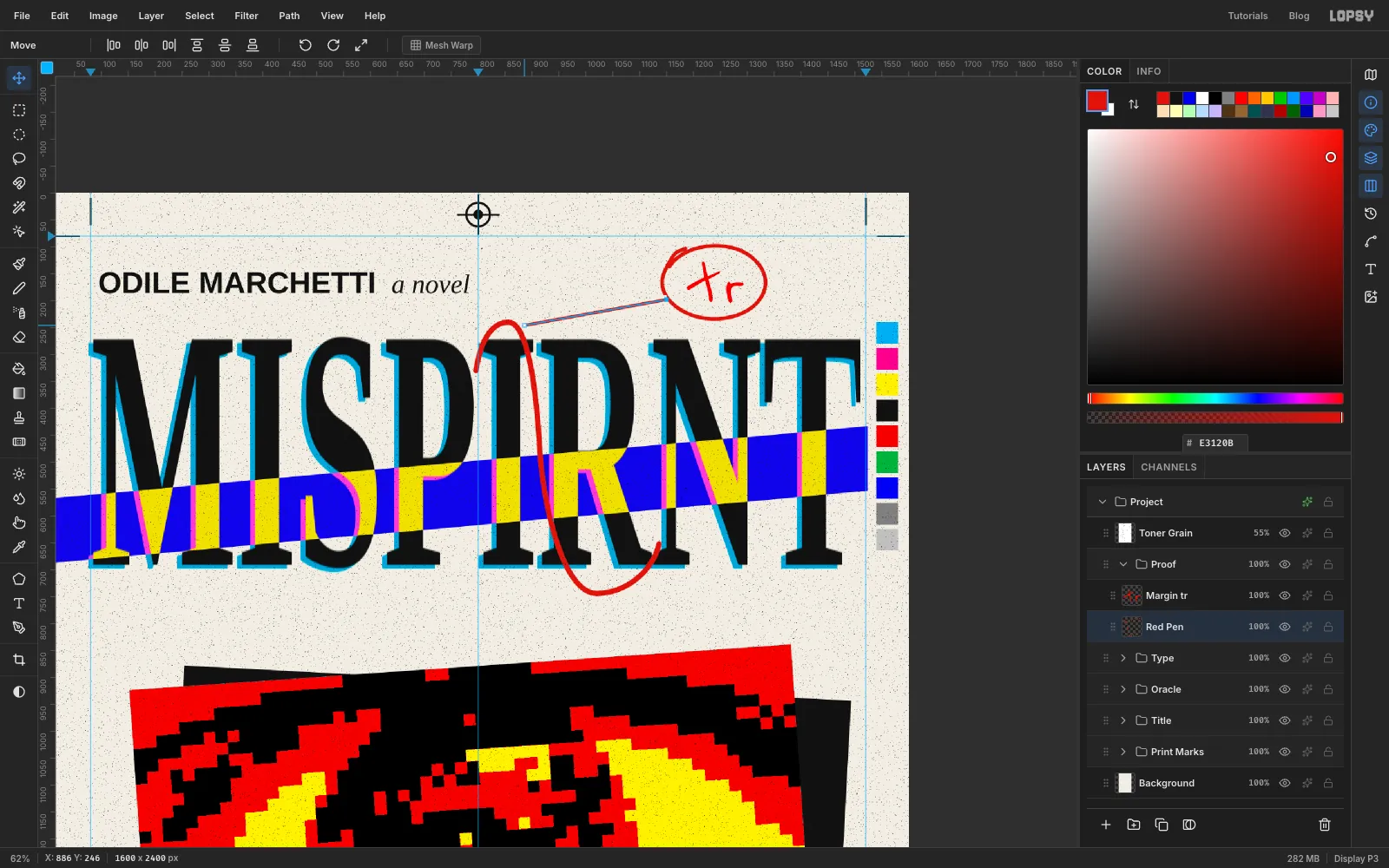Screen dimensions: 1389x868
Task: Open the Layer menu
Action: point(151,16)
